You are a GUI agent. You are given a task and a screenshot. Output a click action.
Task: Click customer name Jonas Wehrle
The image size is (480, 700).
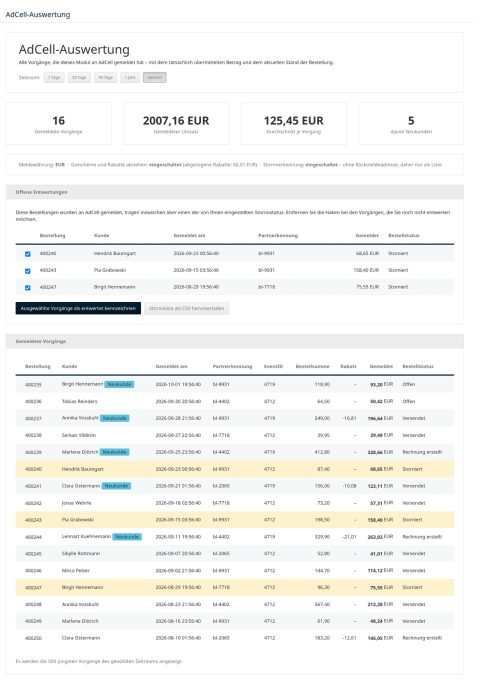click(x=76, y=503)
